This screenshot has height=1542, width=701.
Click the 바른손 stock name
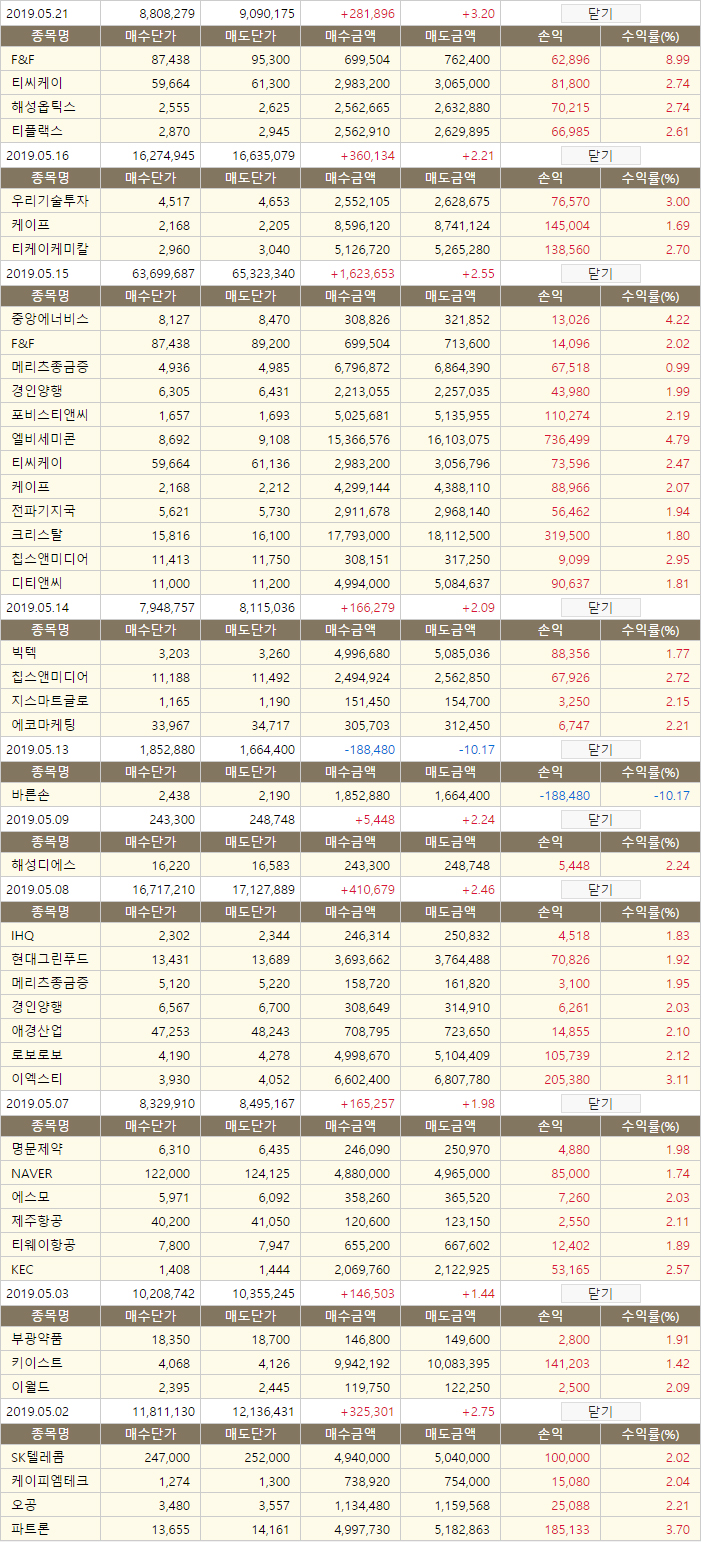tap(30, 795)
